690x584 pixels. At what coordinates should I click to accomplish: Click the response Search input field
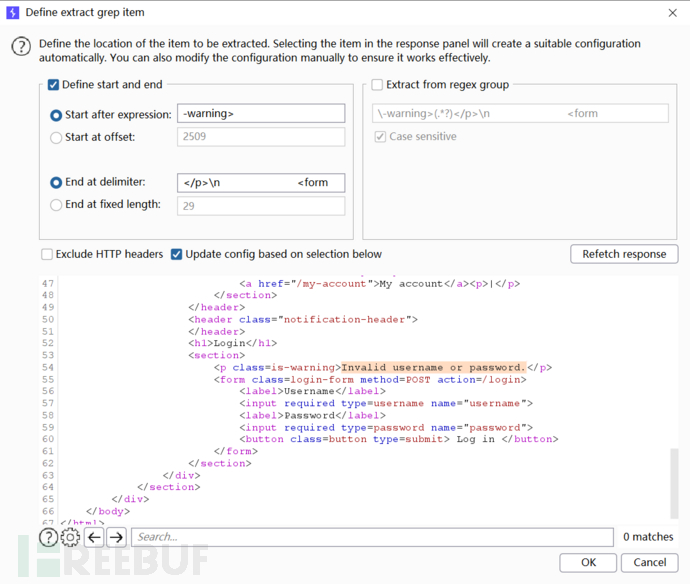372,537
